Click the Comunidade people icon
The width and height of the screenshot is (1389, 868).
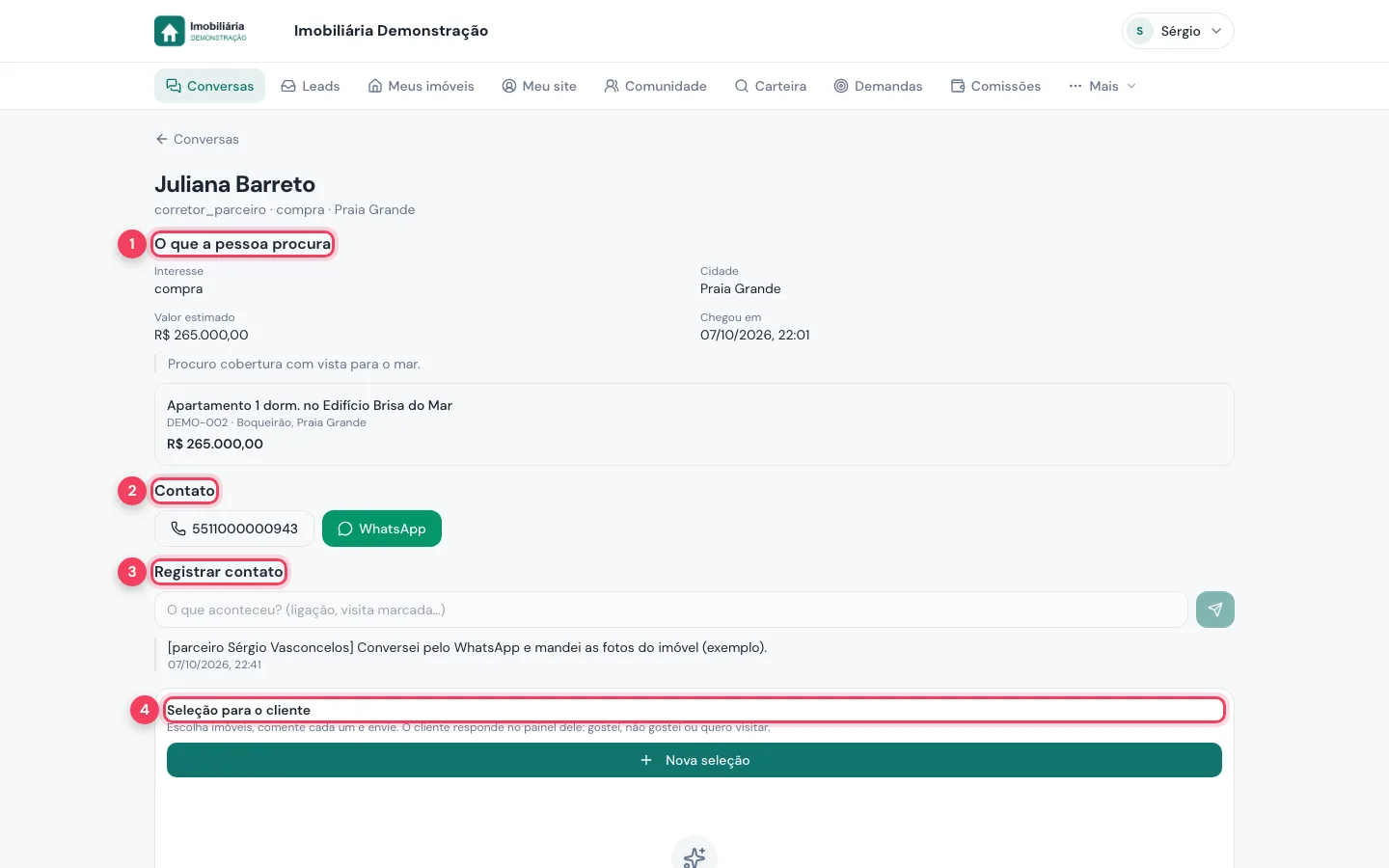[612, 86]
